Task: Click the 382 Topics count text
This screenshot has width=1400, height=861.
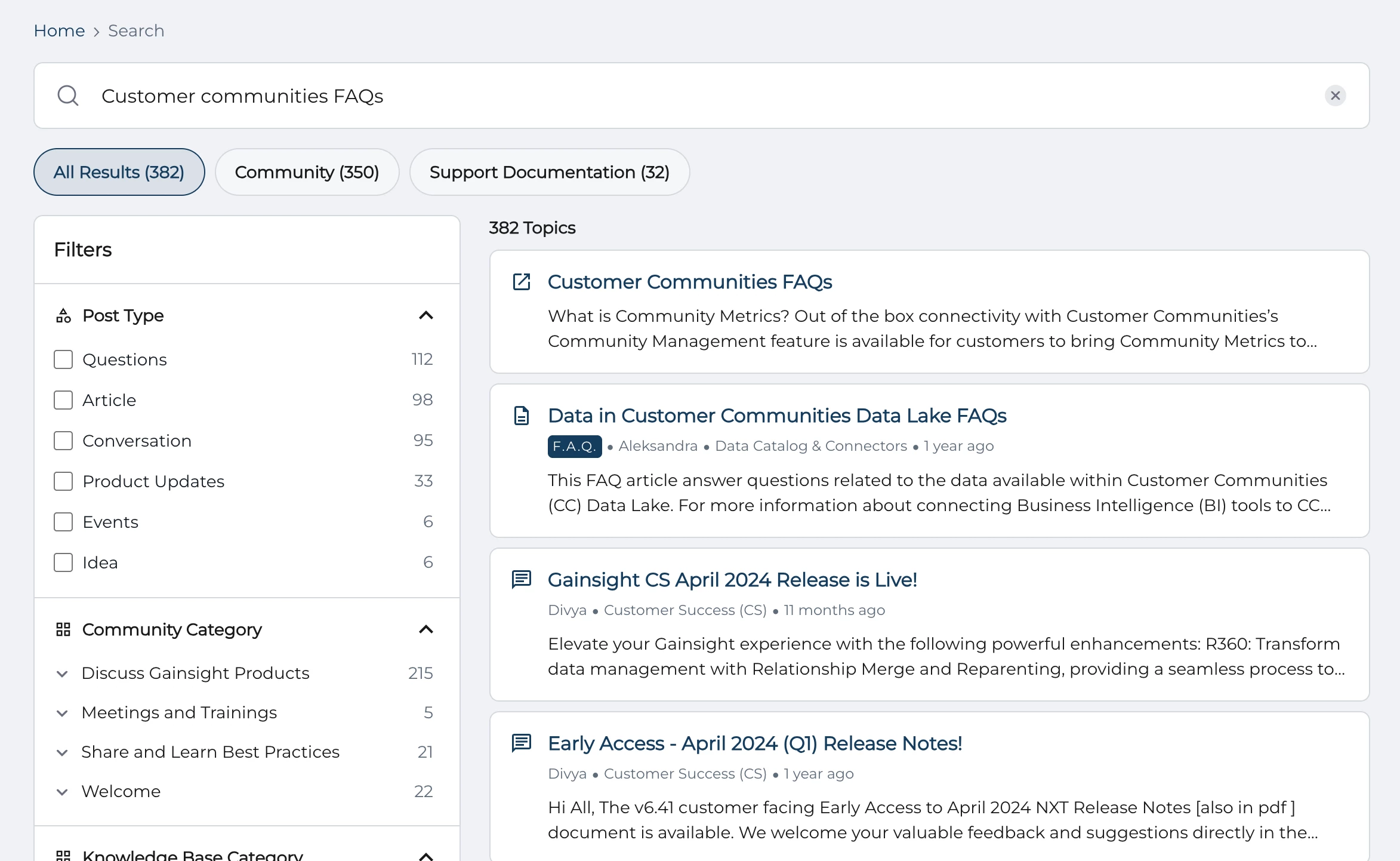Action: pos(532,228)
